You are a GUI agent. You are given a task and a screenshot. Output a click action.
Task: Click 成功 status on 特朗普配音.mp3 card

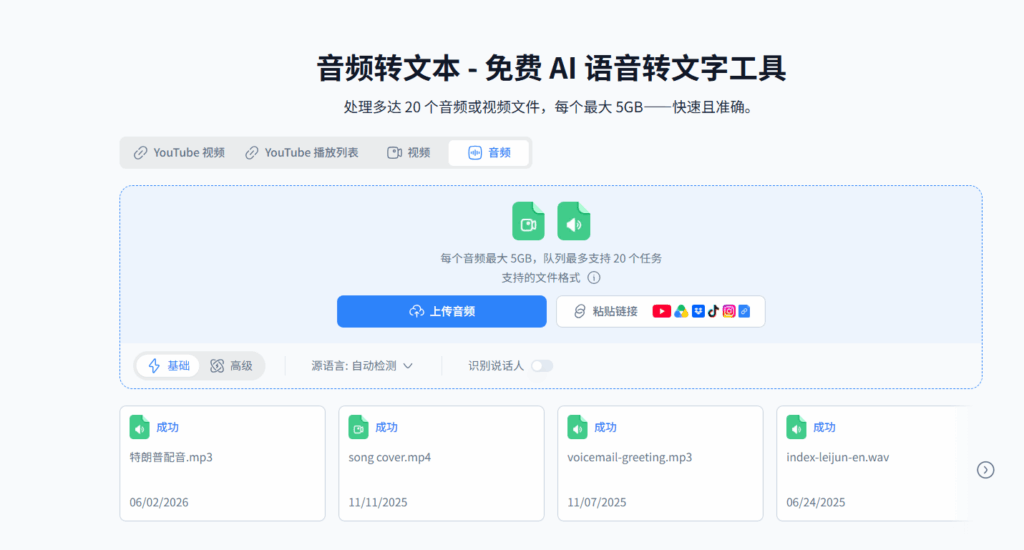click(167, 427)
